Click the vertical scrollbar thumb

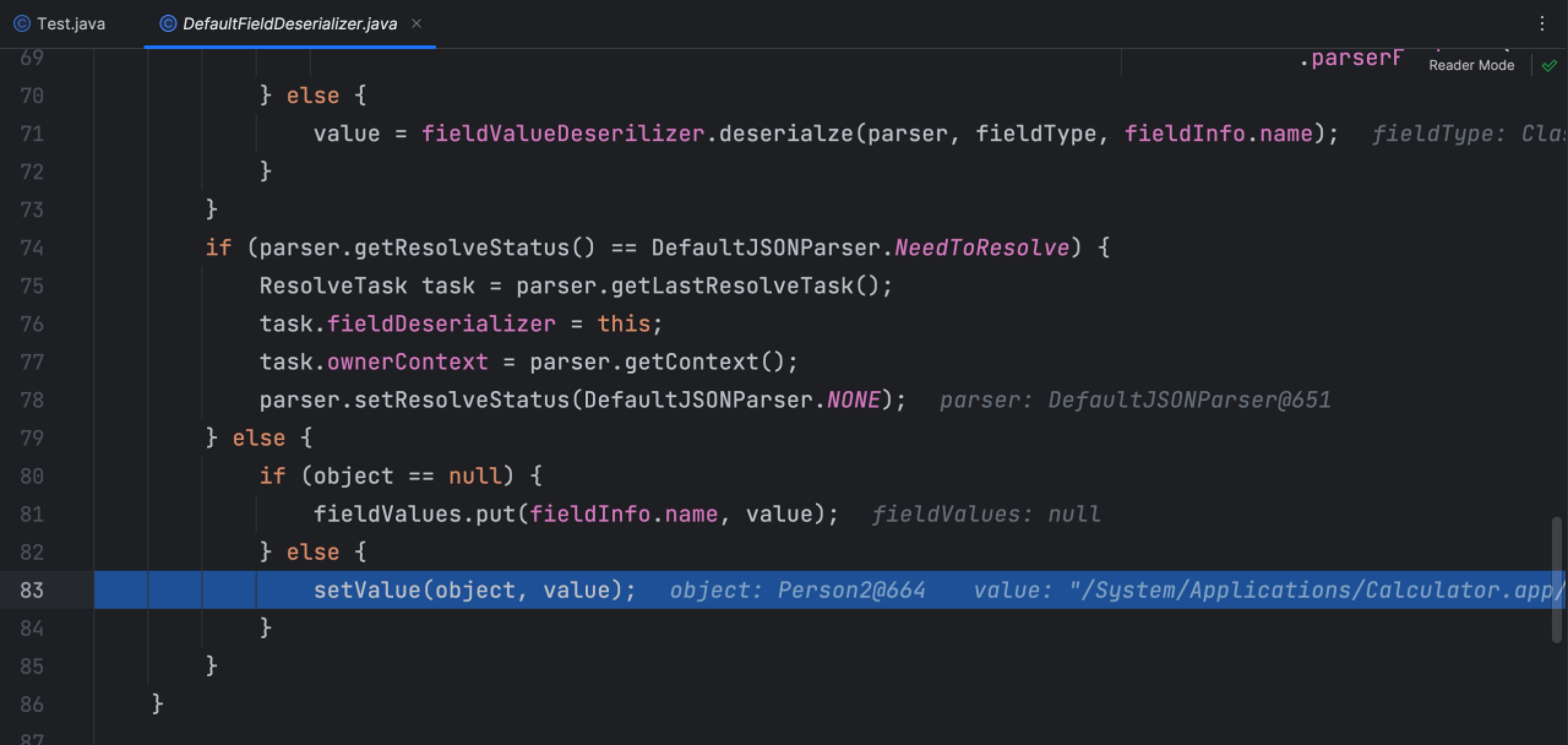1556,579
